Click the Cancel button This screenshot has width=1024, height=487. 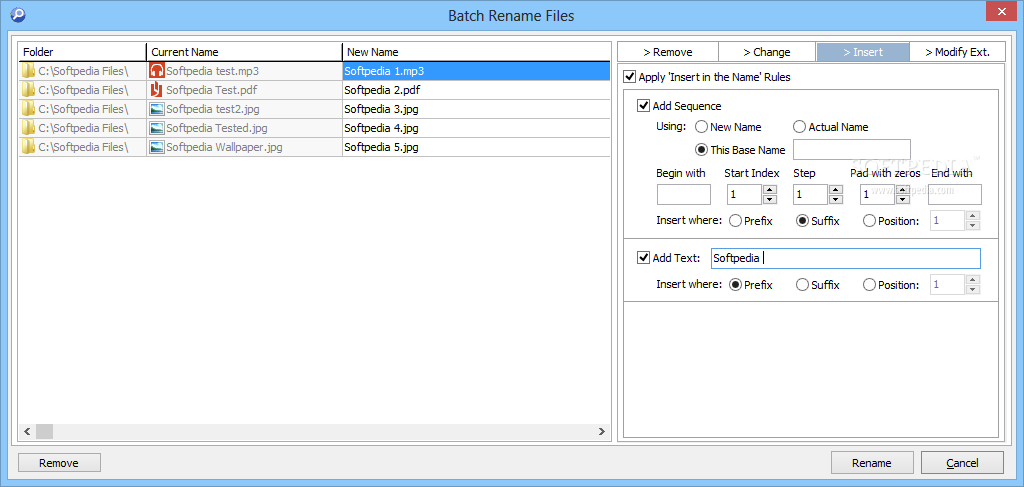(x=962, y=463)
